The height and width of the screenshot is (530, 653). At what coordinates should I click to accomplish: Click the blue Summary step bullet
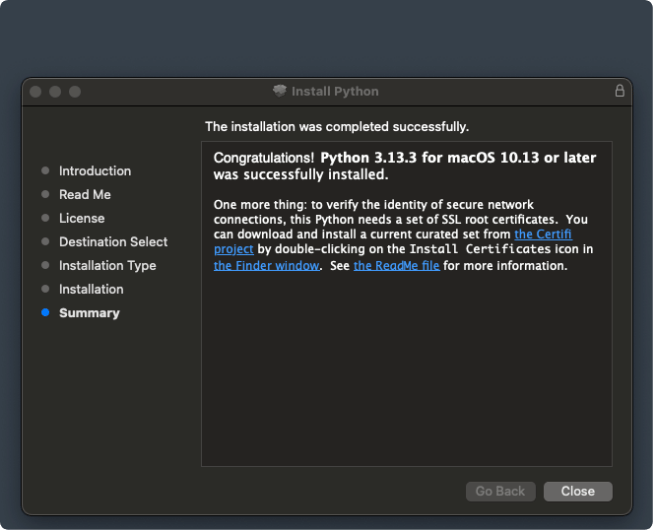click(45, 312)
